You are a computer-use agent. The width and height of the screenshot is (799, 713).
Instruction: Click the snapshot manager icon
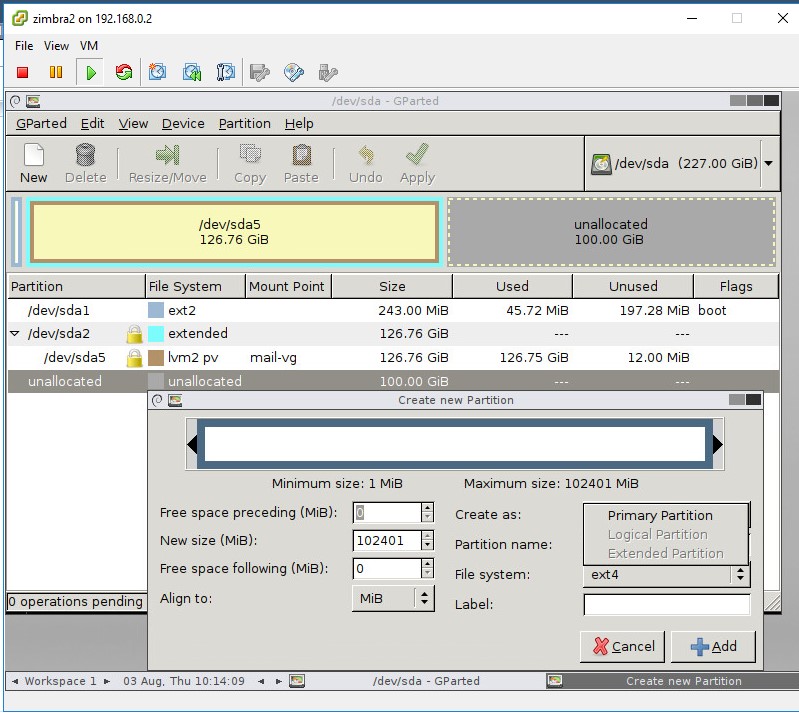pyautogui.click(x=225, y=72)
